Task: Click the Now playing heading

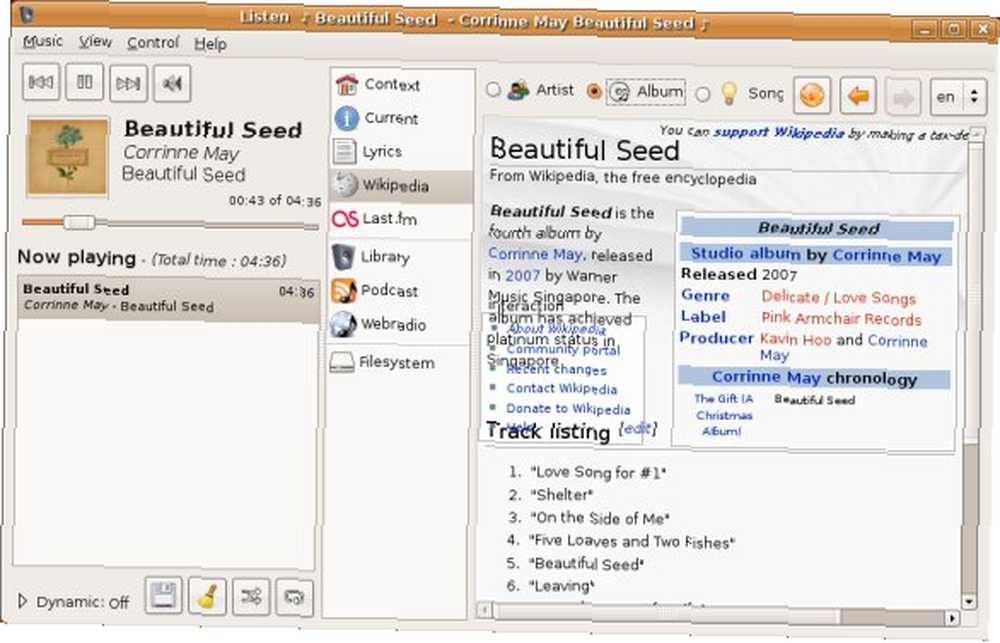Action: [x=77, y=257]
